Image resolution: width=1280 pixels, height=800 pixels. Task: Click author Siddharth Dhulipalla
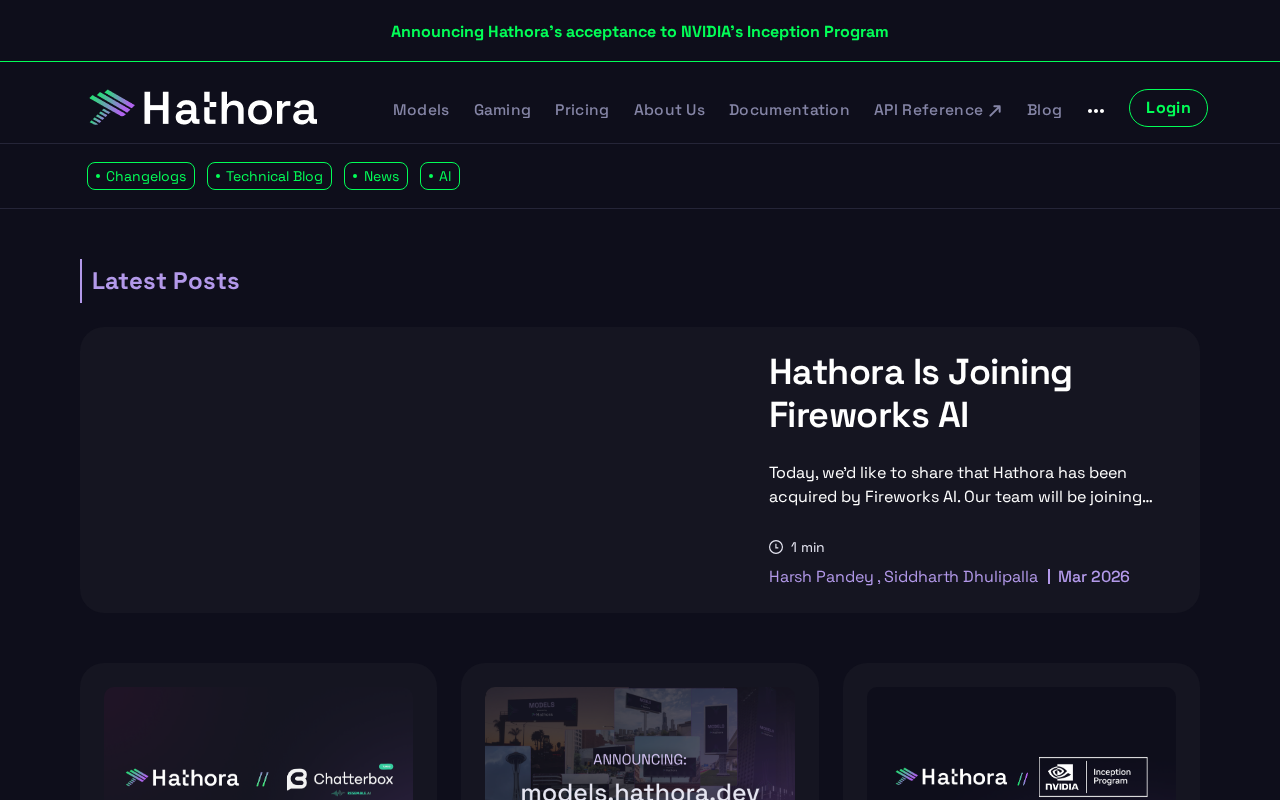pos(960,577)
